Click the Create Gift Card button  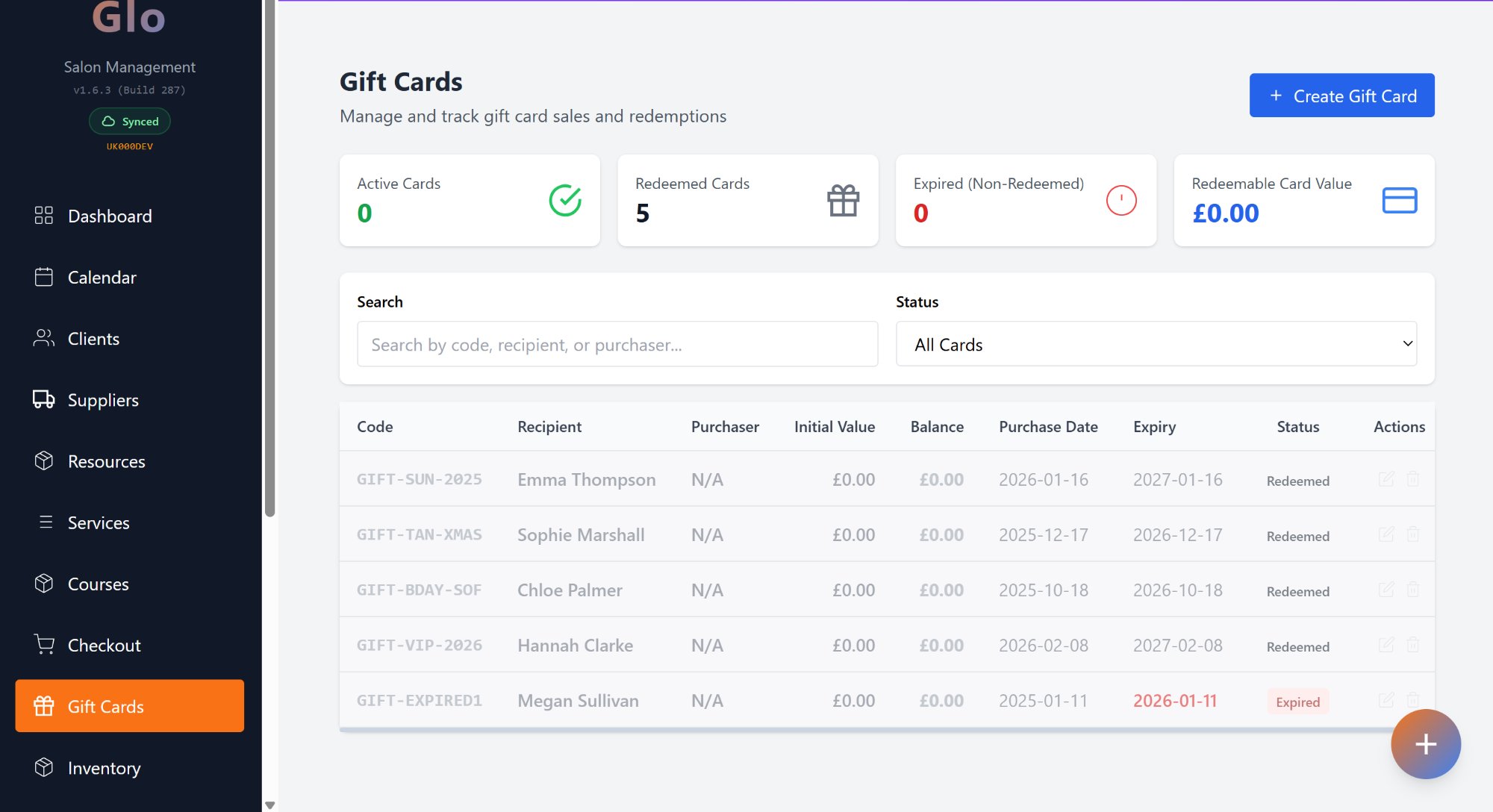pyautogui.click(x=1341, y=96)
